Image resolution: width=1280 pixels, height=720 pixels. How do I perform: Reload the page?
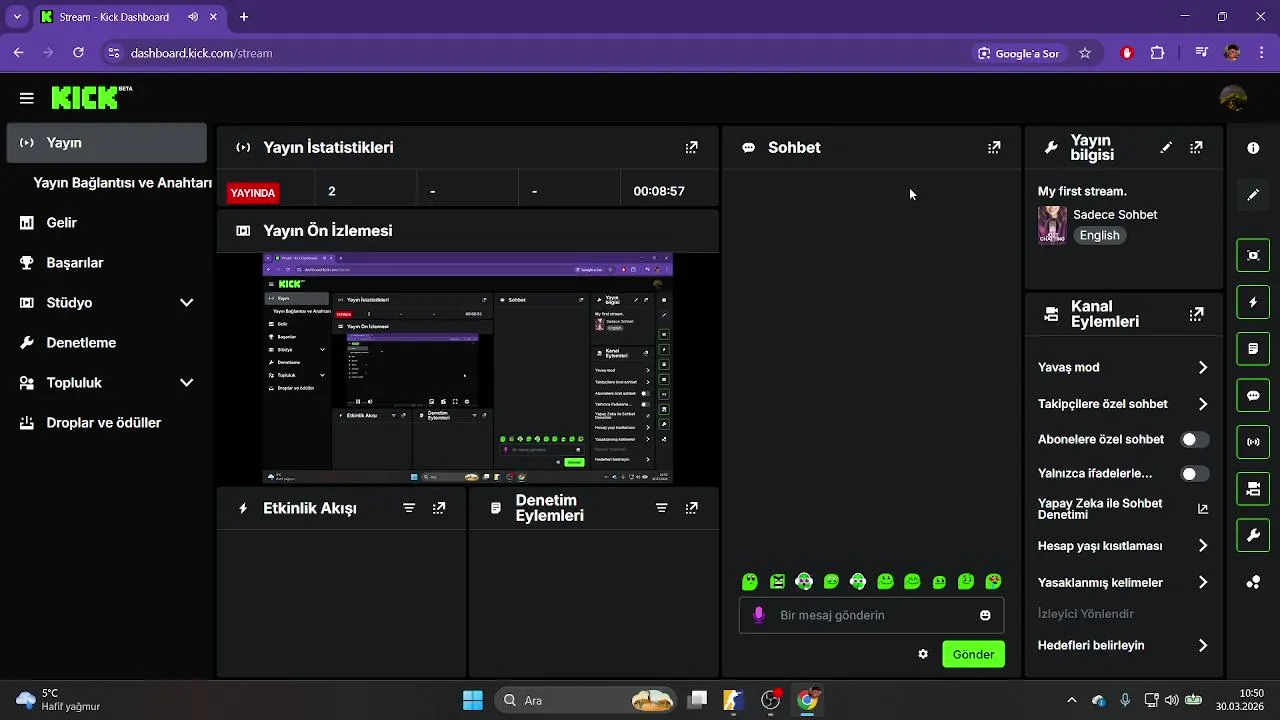(79, 53)
